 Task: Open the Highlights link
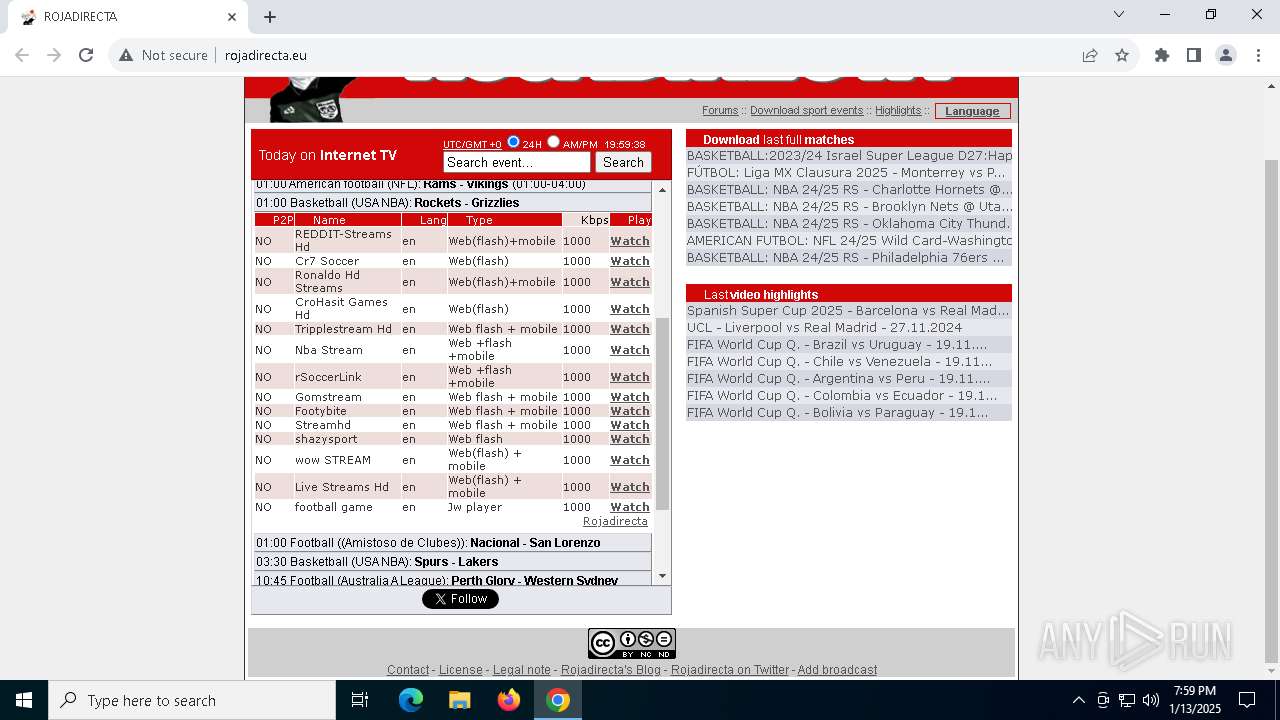(x=898, y=110)
